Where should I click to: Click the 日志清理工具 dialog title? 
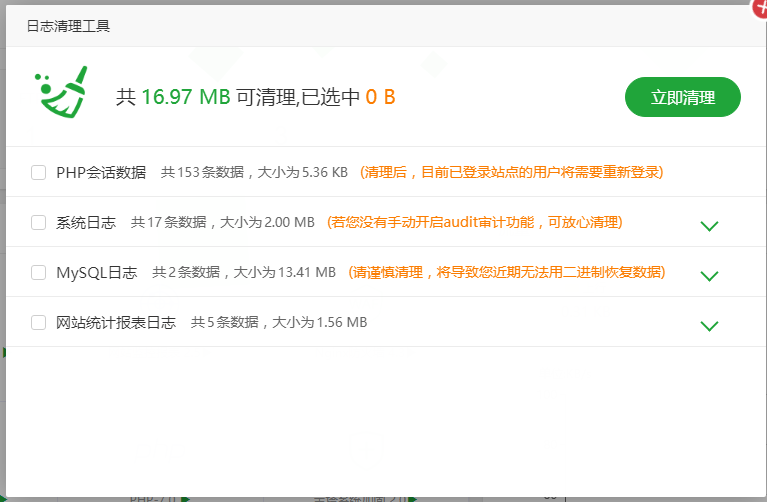click(x=68, y=26)
